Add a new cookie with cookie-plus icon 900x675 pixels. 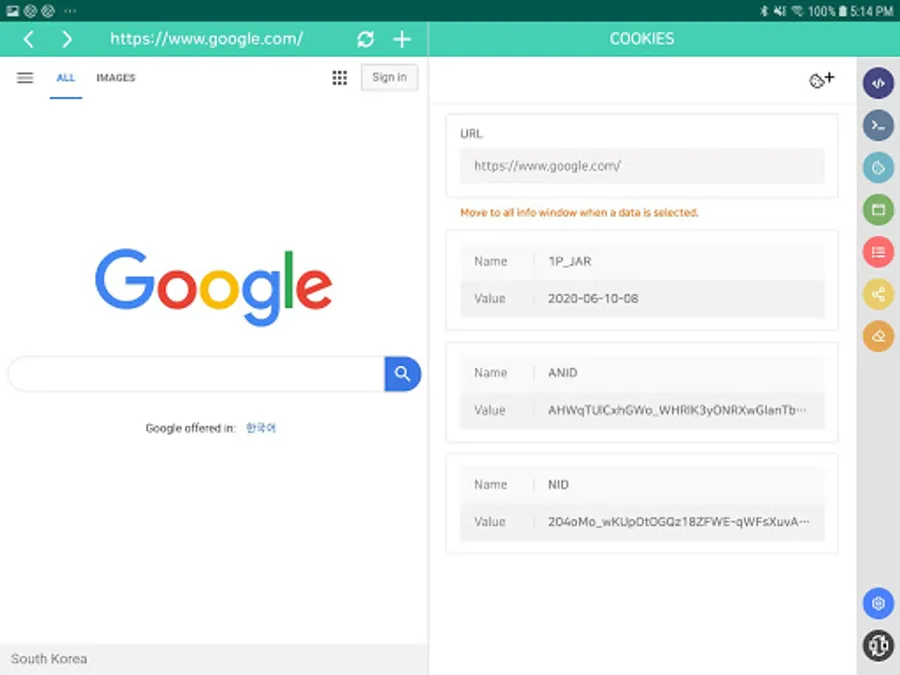[821, 80]
